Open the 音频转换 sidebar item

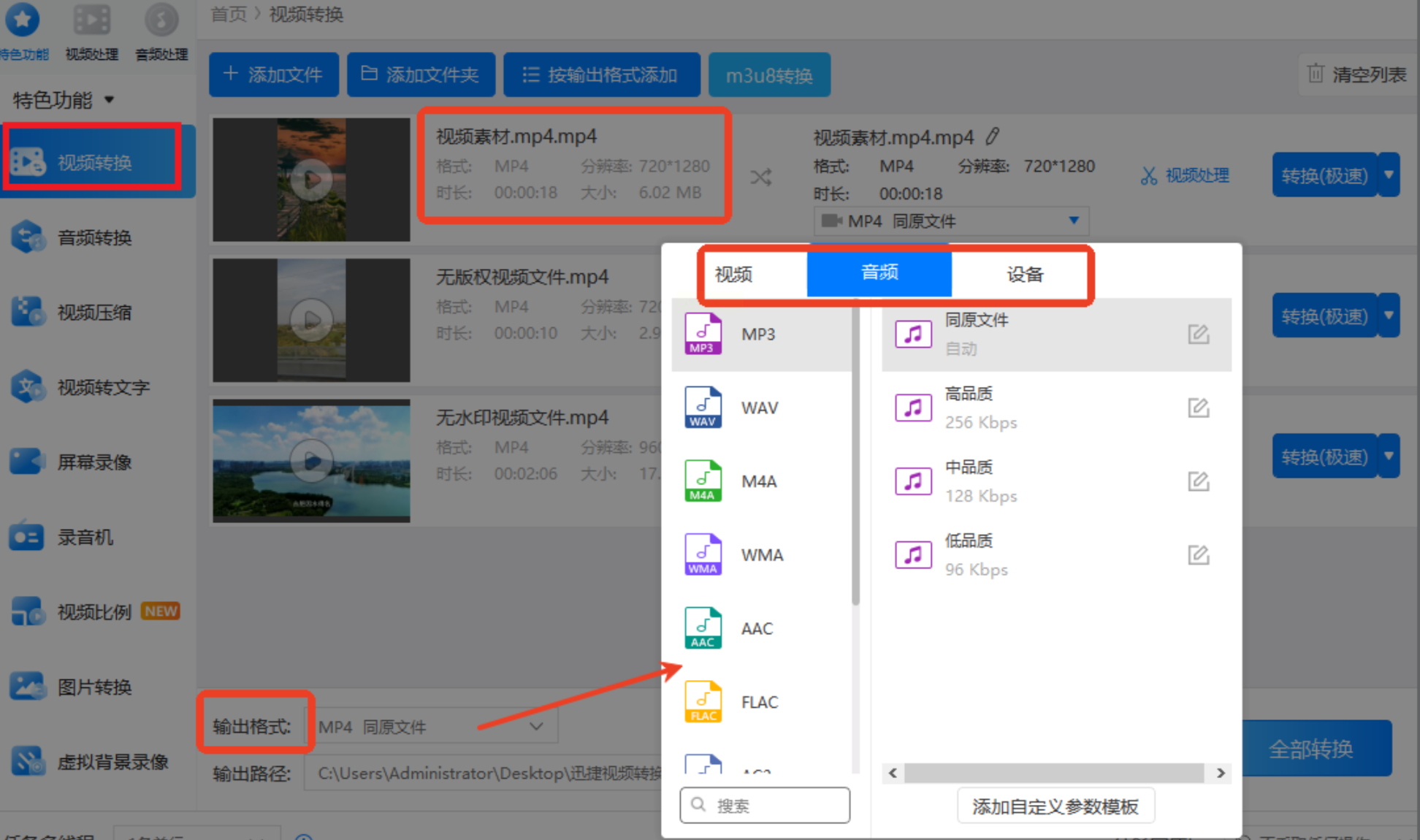coord(94,238)
